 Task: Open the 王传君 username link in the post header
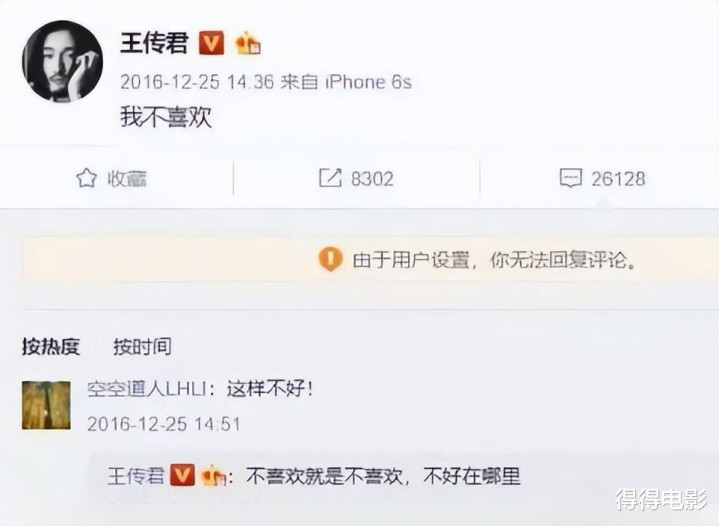(x=155, y=44)
